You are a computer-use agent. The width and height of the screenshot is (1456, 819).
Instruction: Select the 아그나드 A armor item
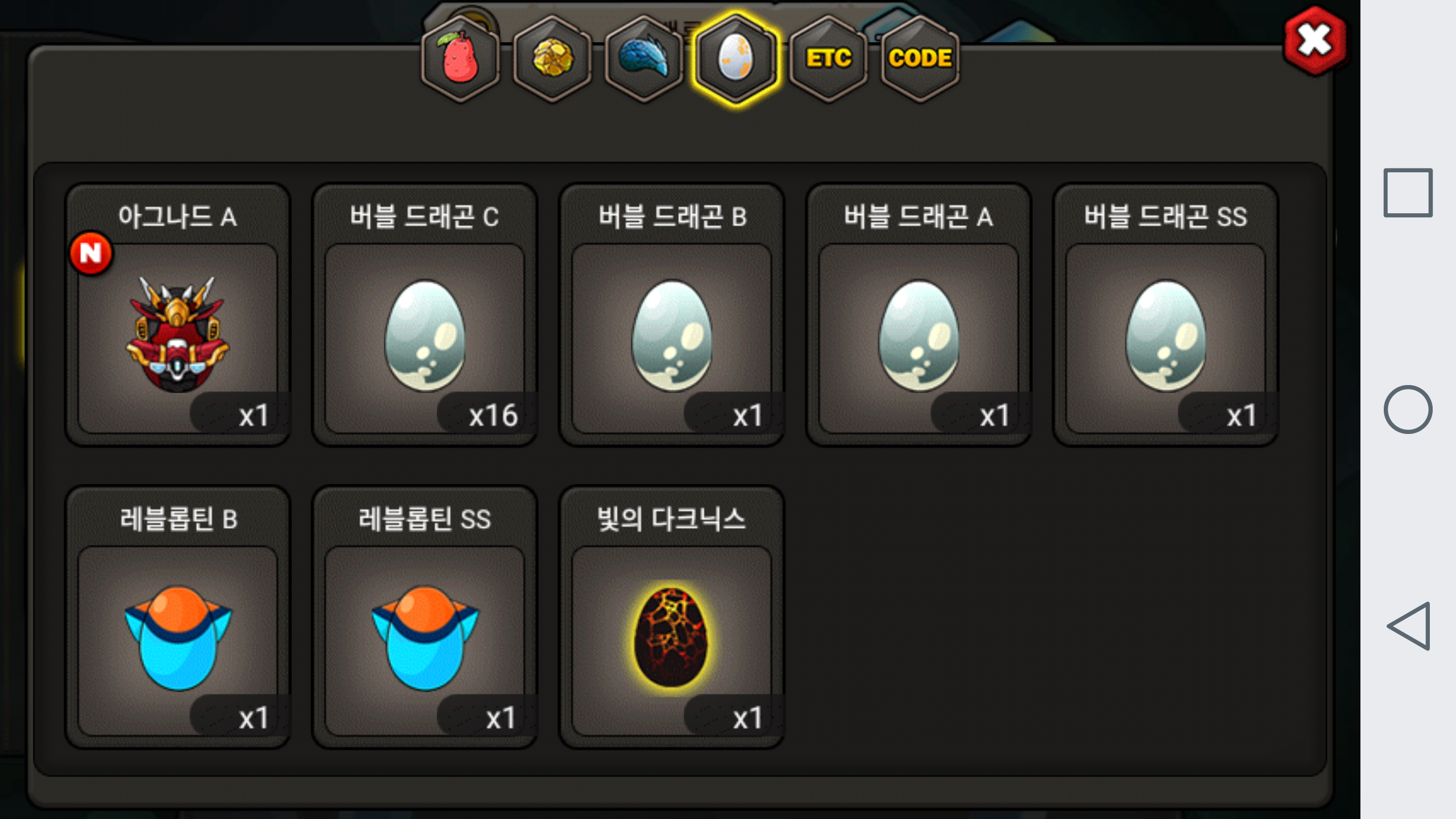click(178, 315)
